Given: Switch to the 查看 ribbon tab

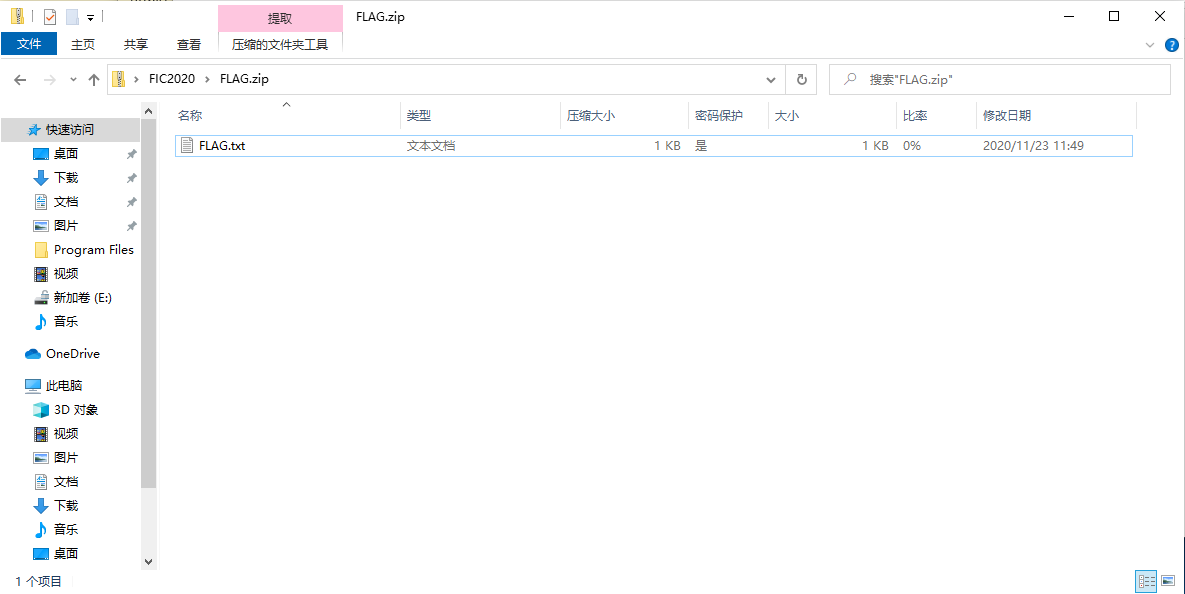Looking at the screenshot, I should tap(189, 44).
